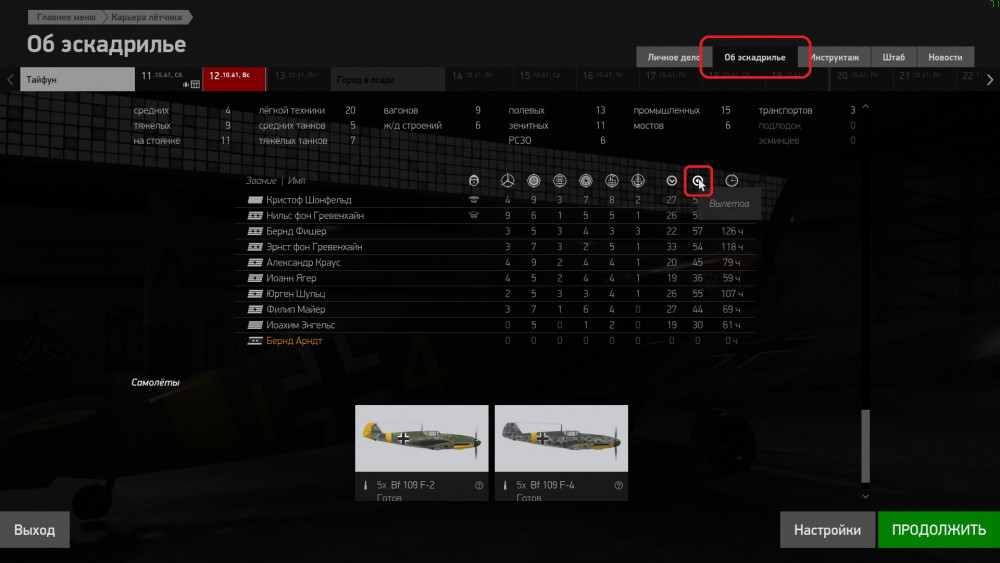Click the Выход exit button

[34, 530]
